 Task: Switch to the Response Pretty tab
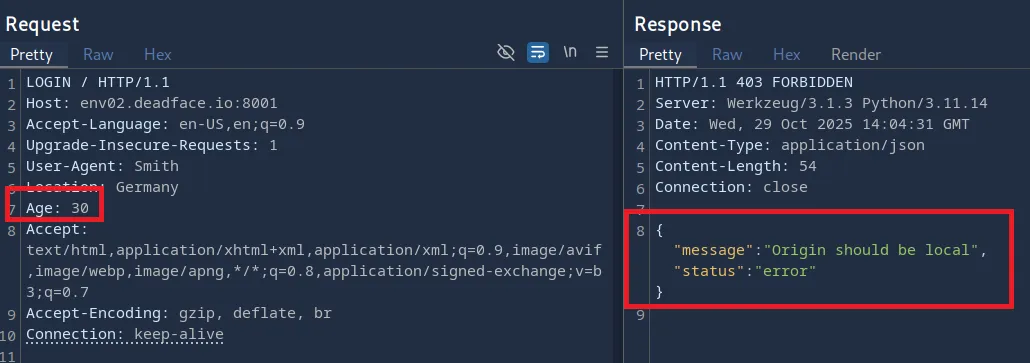(x=660, y=54)
